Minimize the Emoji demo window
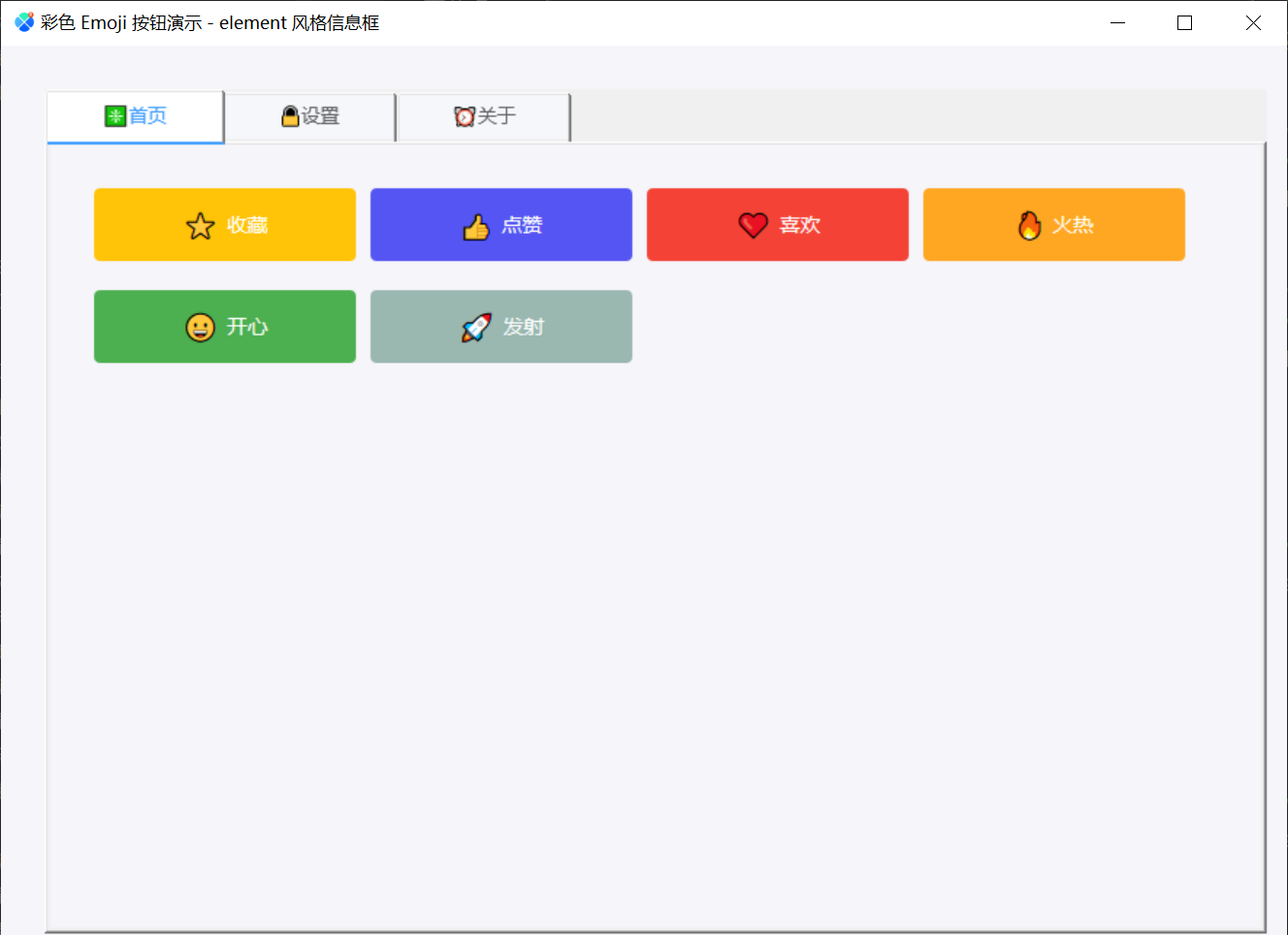 pyautogui.click(x=1117, y=22)
